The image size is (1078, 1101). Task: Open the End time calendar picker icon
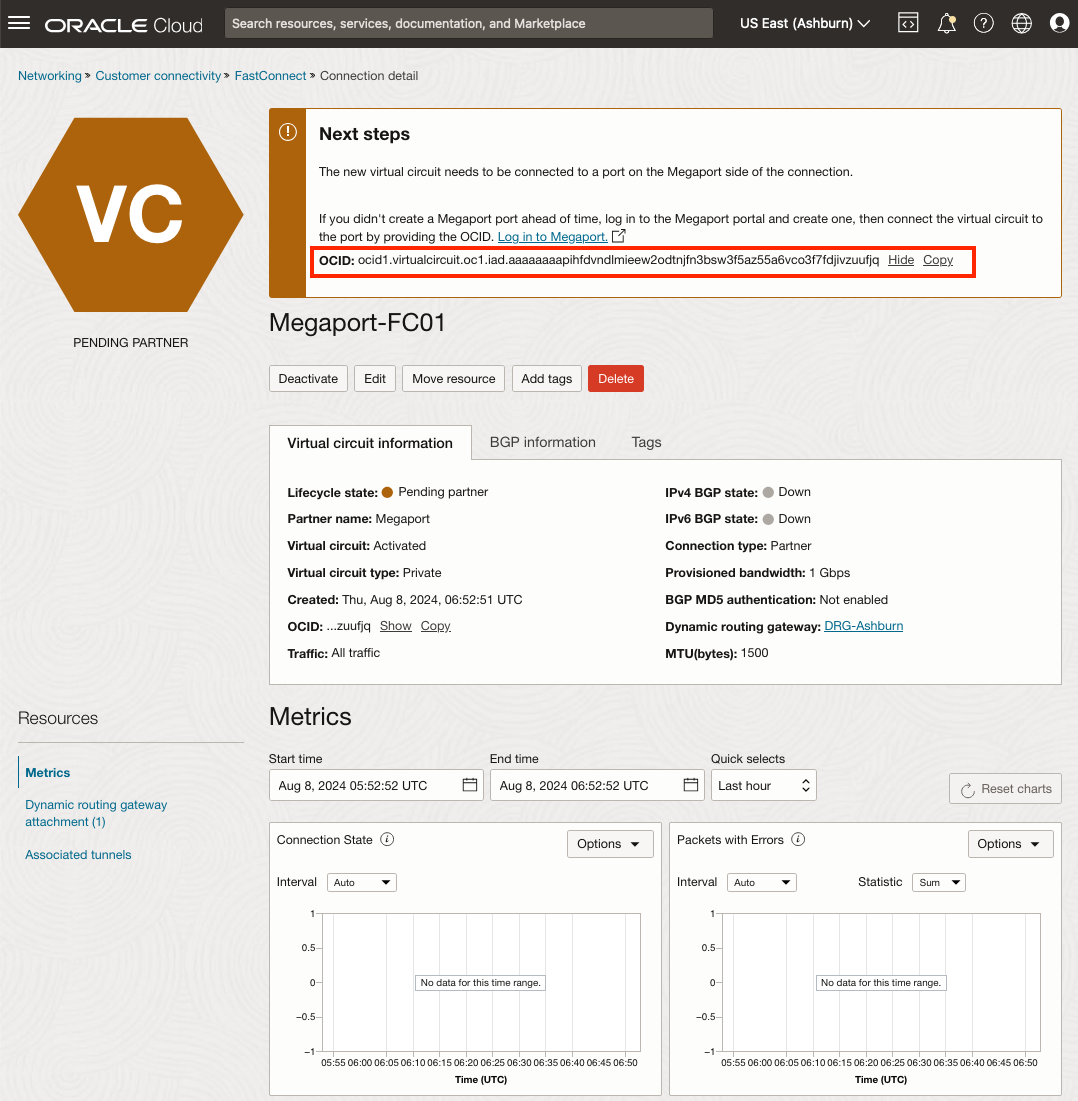691,785
